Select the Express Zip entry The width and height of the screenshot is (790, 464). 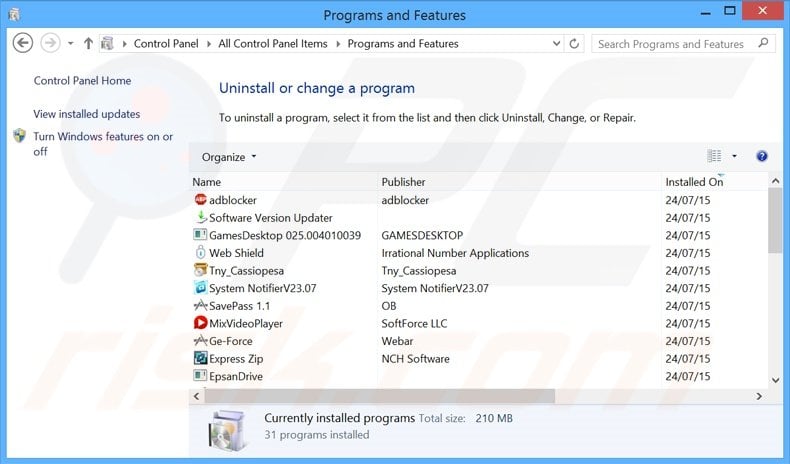point(236,359)
